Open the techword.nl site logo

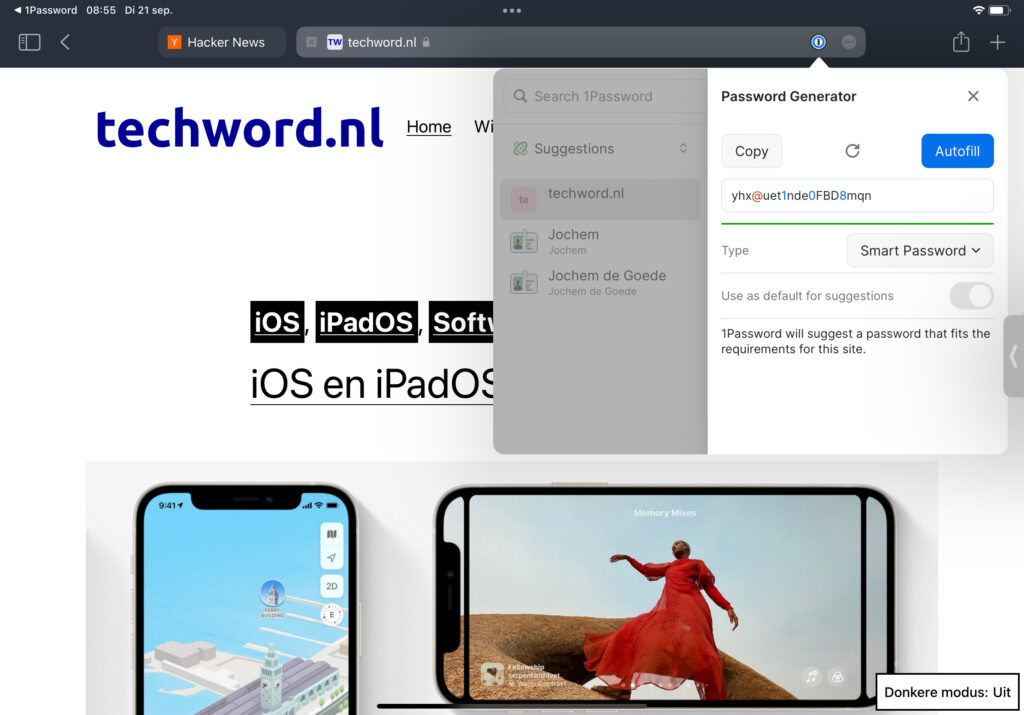[239, 127]
